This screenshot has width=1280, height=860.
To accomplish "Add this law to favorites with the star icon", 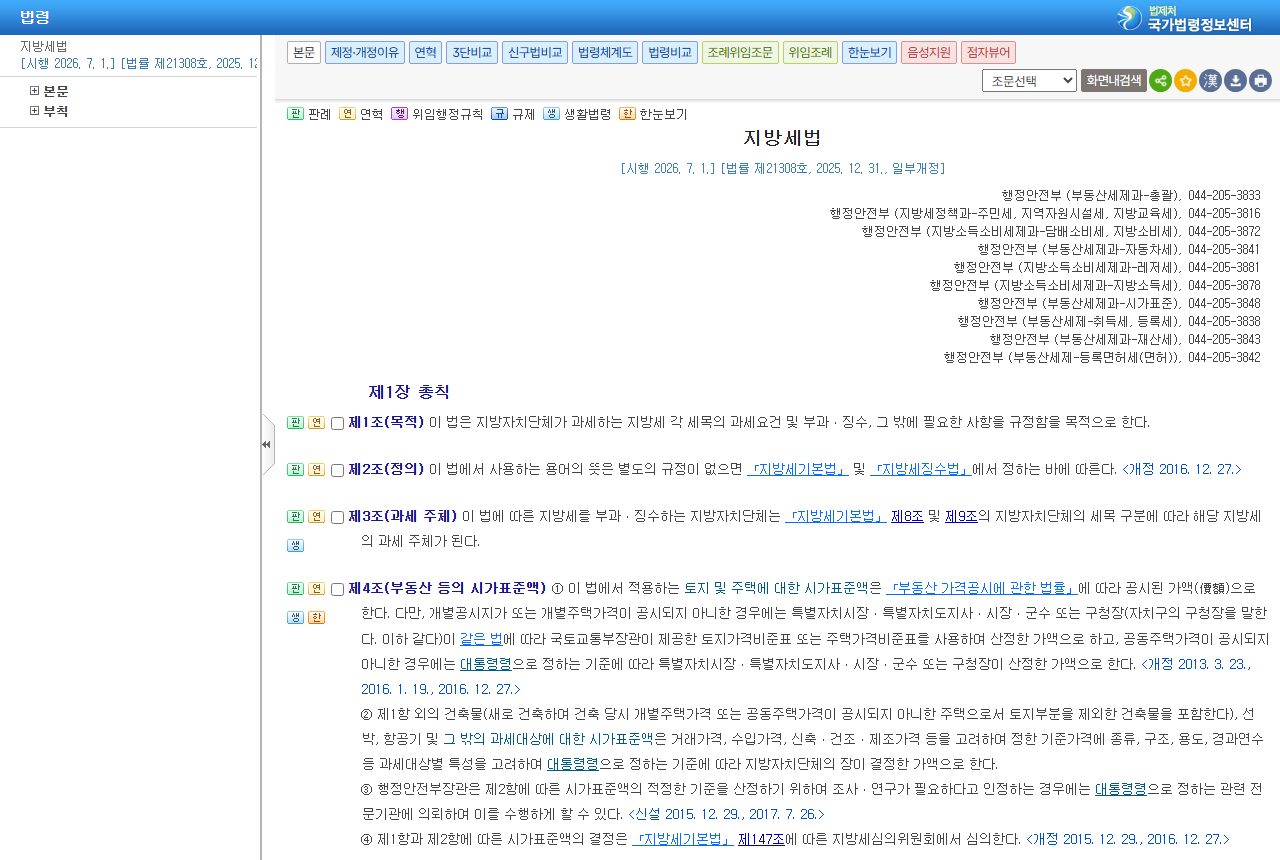I will (1185, 81).
